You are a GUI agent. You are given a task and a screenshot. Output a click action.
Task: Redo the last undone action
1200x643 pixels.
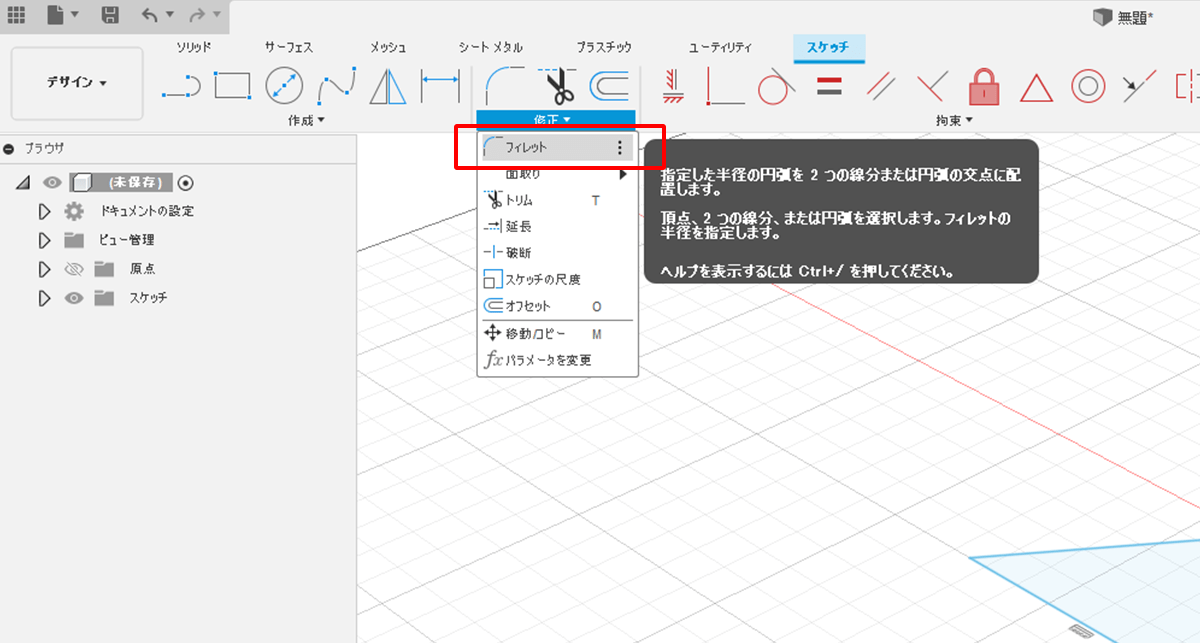(197, 15)
